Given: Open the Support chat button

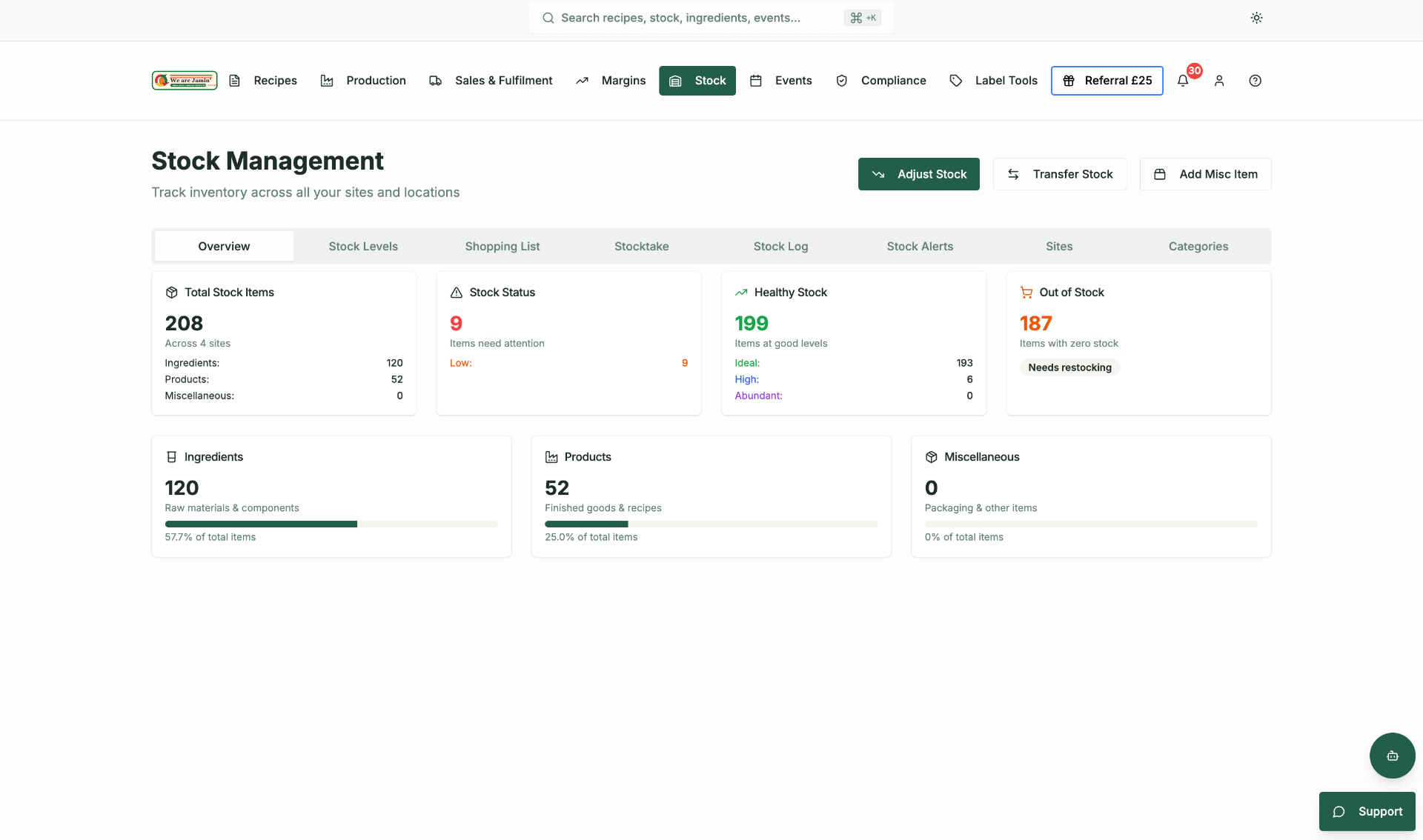Looking at the screenshot, I should pos(1367,812).
